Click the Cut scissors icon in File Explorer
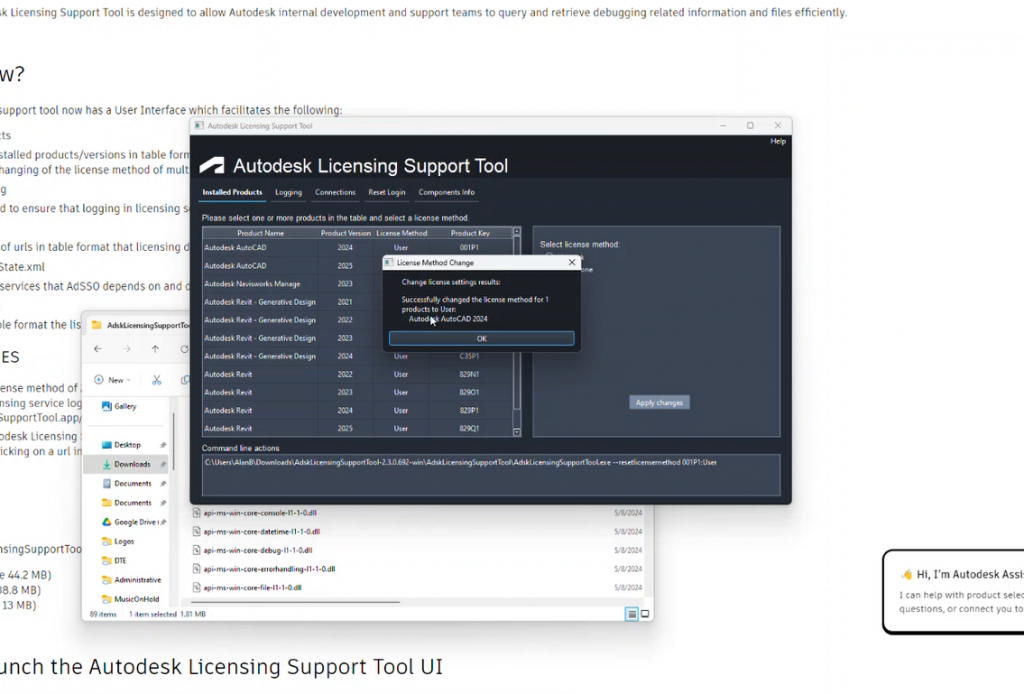Image resolution: width=1024 pixels, height=694 pixels. (x=157, y=380)
